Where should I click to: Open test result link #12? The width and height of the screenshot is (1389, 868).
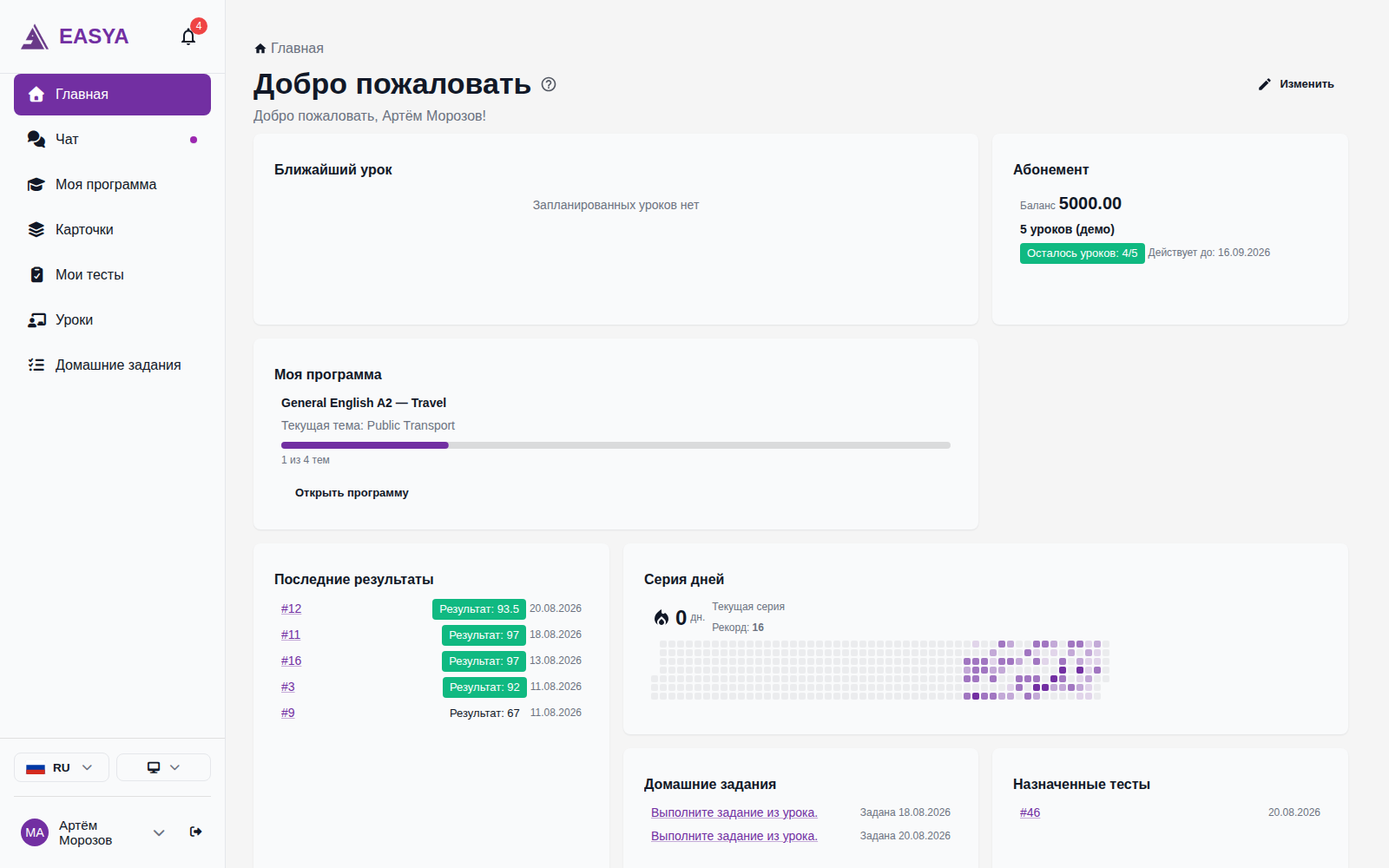[x=291, y=608]
